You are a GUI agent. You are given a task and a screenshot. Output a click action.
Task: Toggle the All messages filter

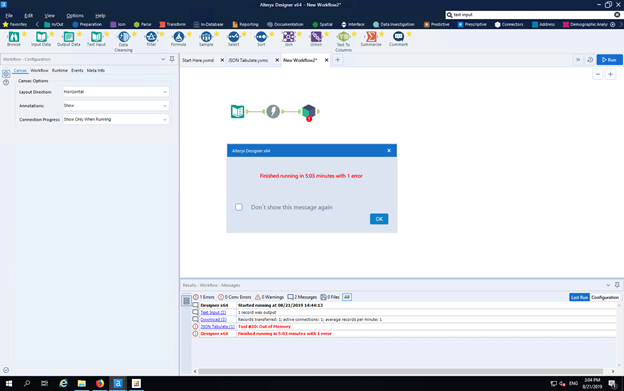347,297
